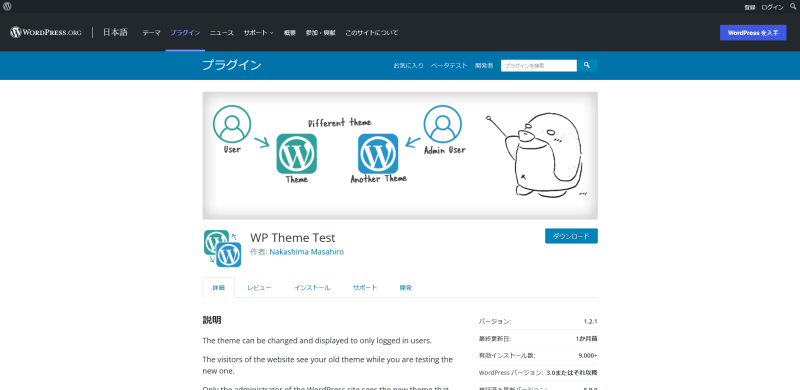Click the WordPress を入手 button
Image resolution: width=800 pixels, height=390 pixels.
click(753, 33)
